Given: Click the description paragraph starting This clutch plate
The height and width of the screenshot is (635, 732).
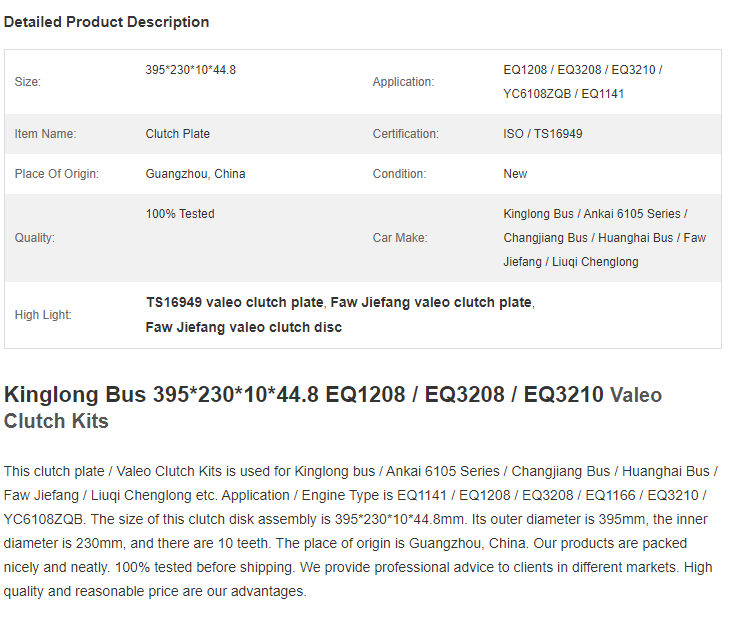Looking at the screenshot, I should click(x=360, y=531).
